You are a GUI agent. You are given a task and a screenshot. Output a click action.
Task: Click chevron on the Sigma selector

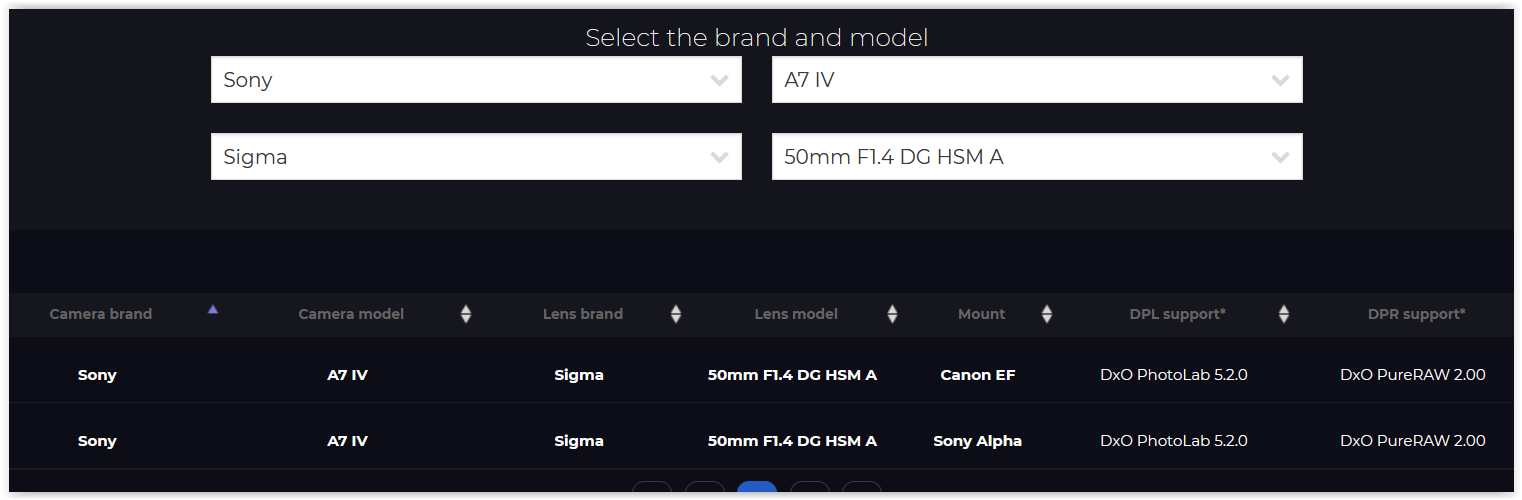click(719, 157)
